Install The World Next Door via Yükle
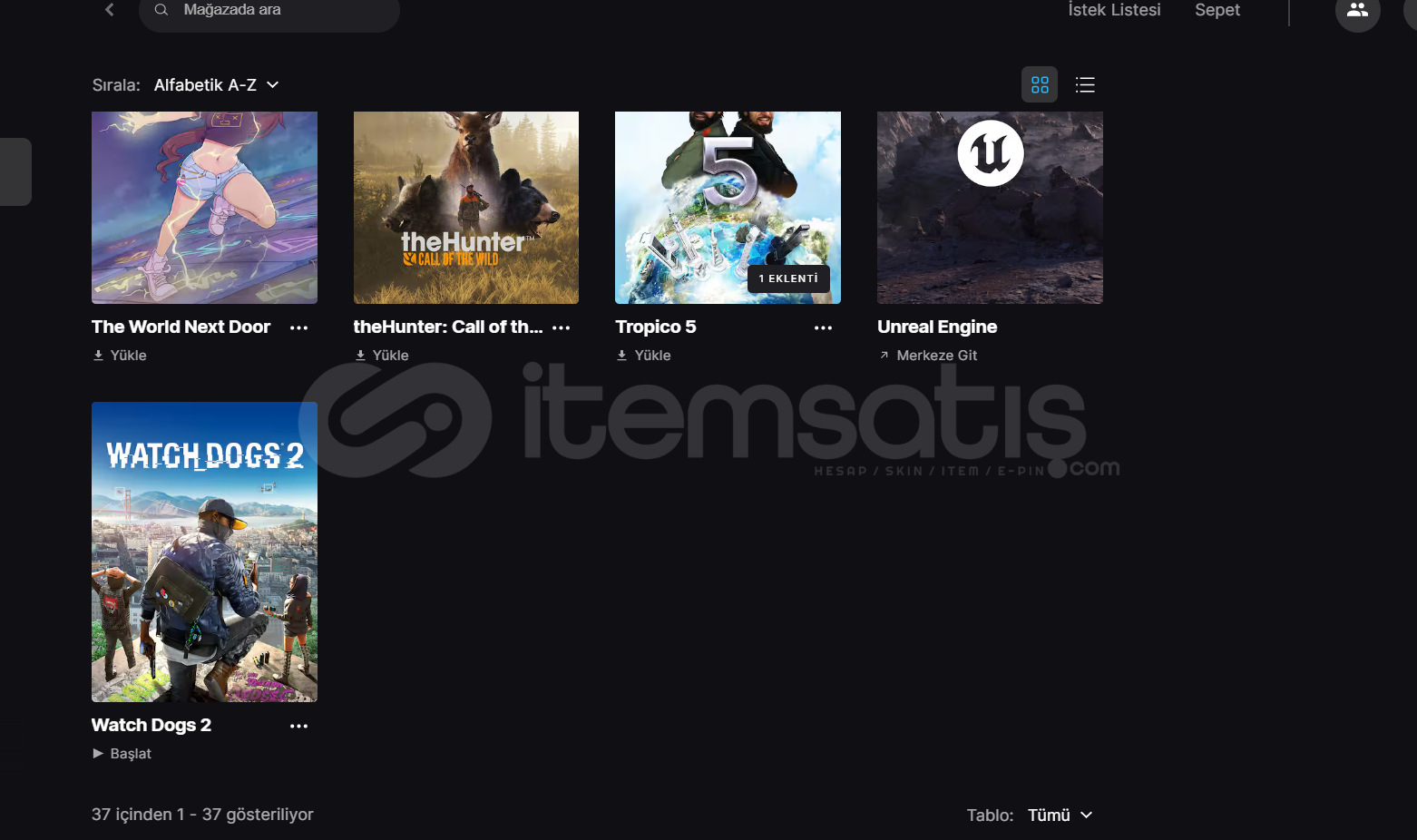The height and width of the screenshot is (840, 1417). pyautogui.click(x=120, y=356)
